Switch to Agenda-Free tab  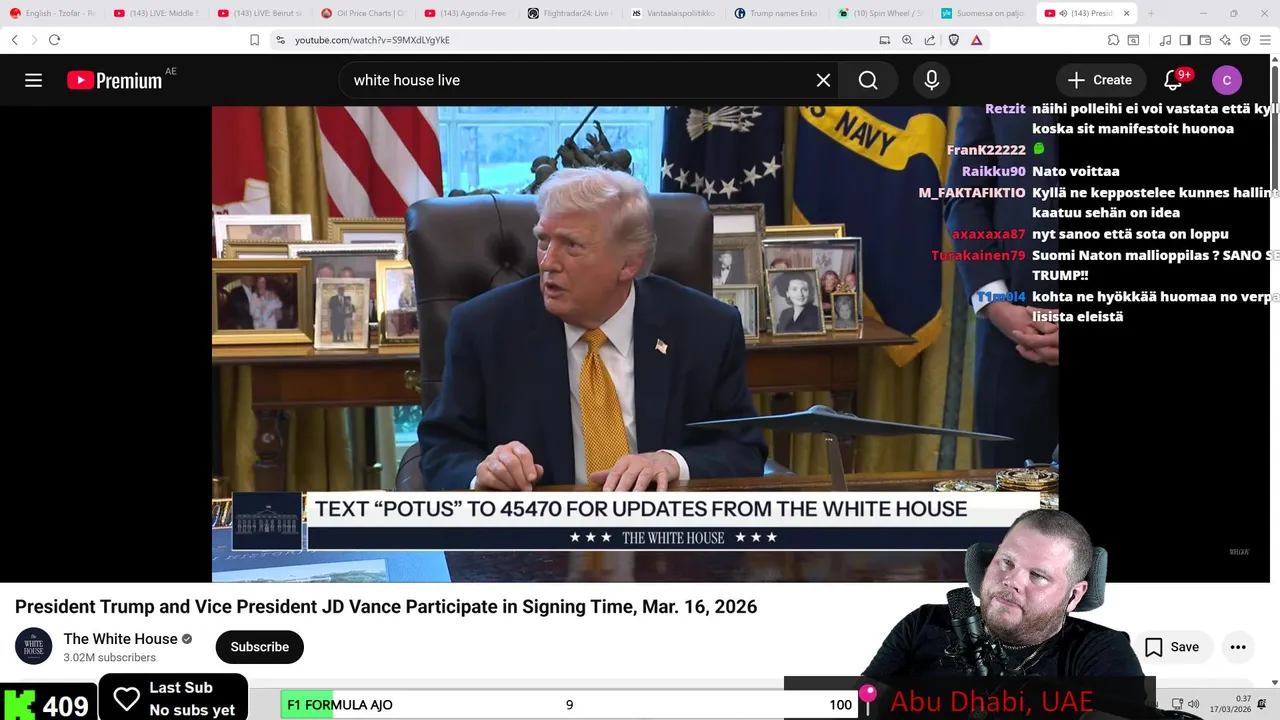468,13
